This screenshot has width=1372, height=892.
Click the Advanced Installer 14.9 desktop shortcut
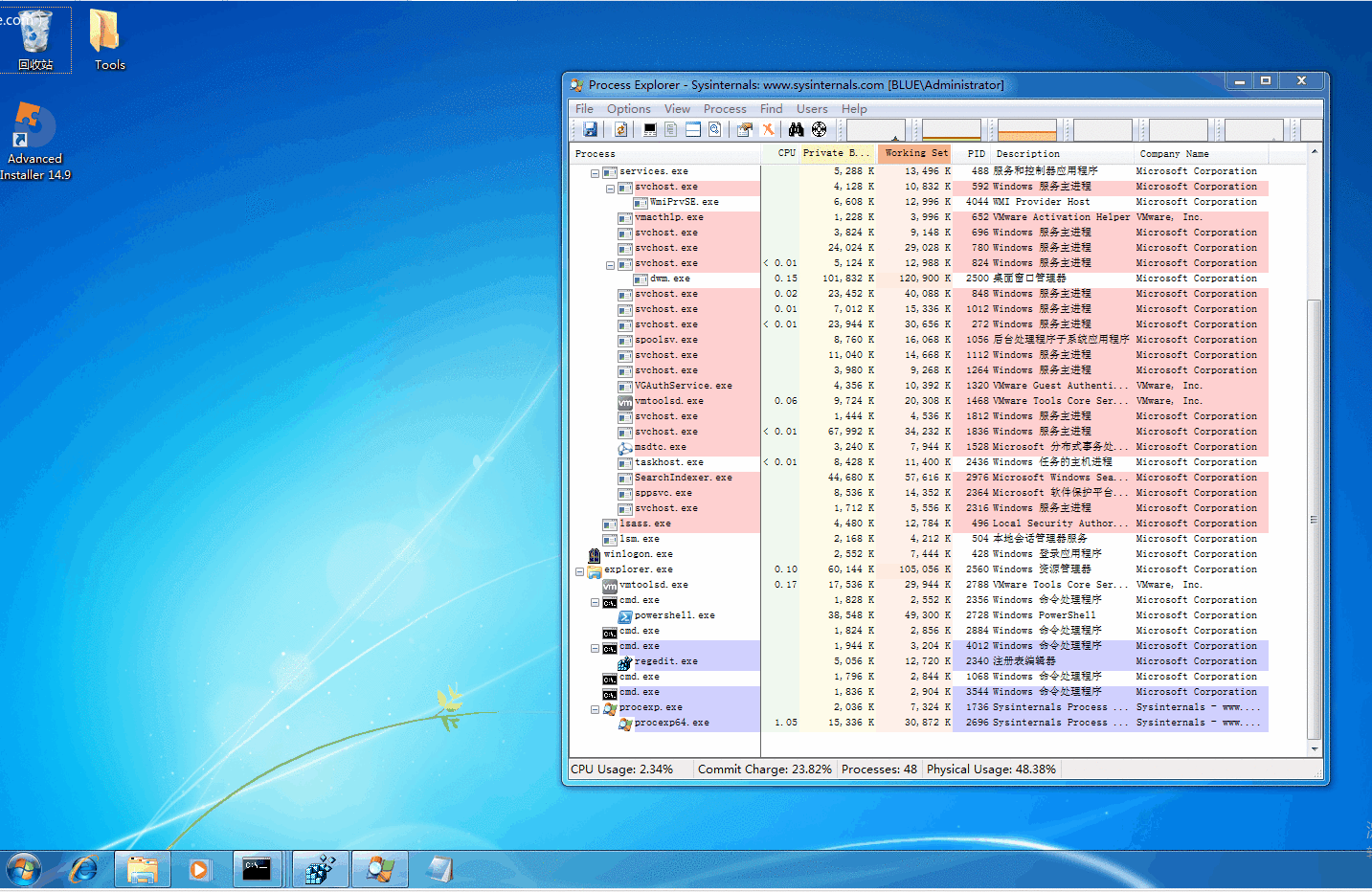coord(35,142)
